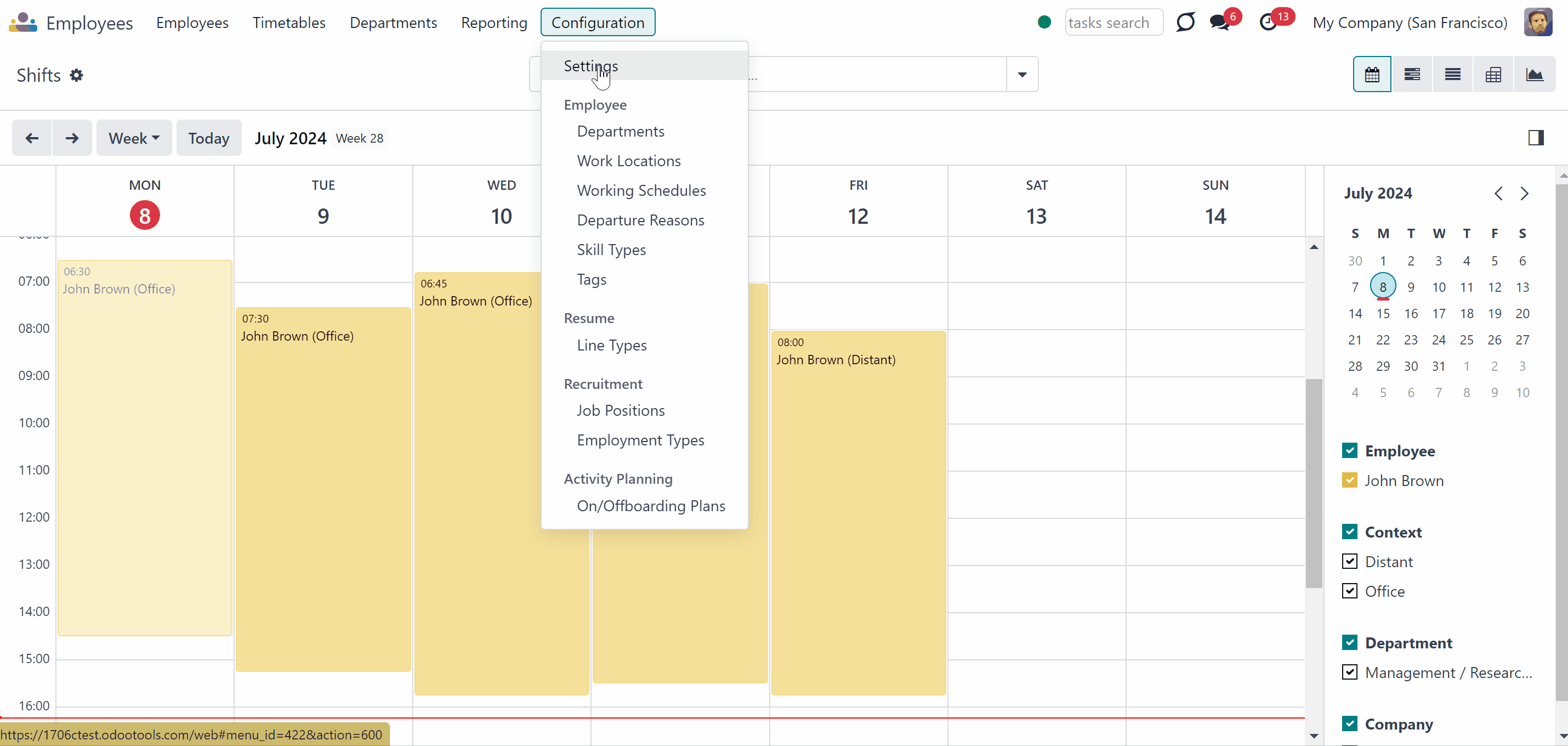Uncheck the Office context checkbox
Screen dimensions: 1568x746
click(x=1349, y=591)
